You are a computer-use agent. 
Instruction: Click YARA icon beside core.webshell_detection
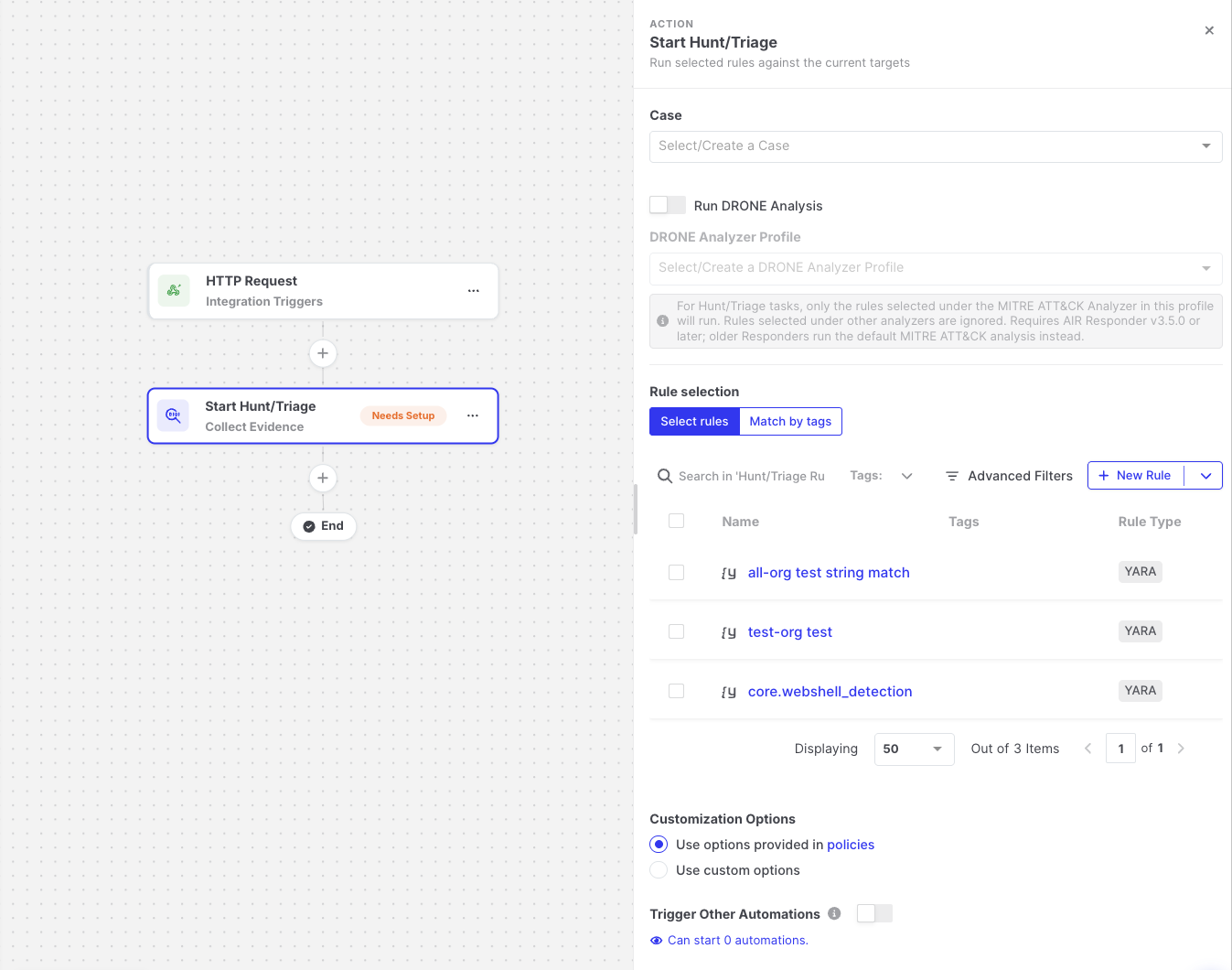coord(729,692)
